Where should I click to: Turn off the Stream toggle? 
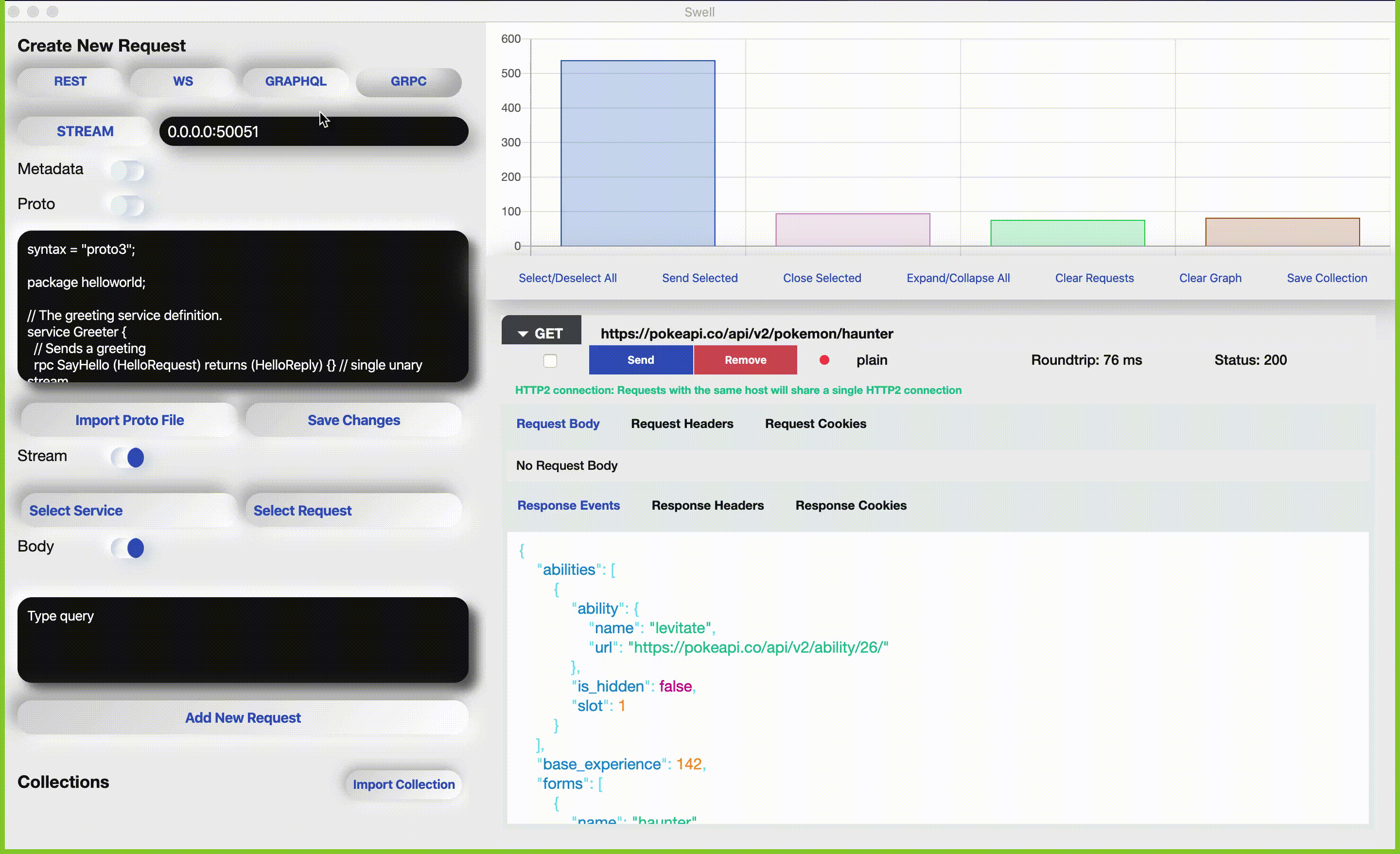128,457
